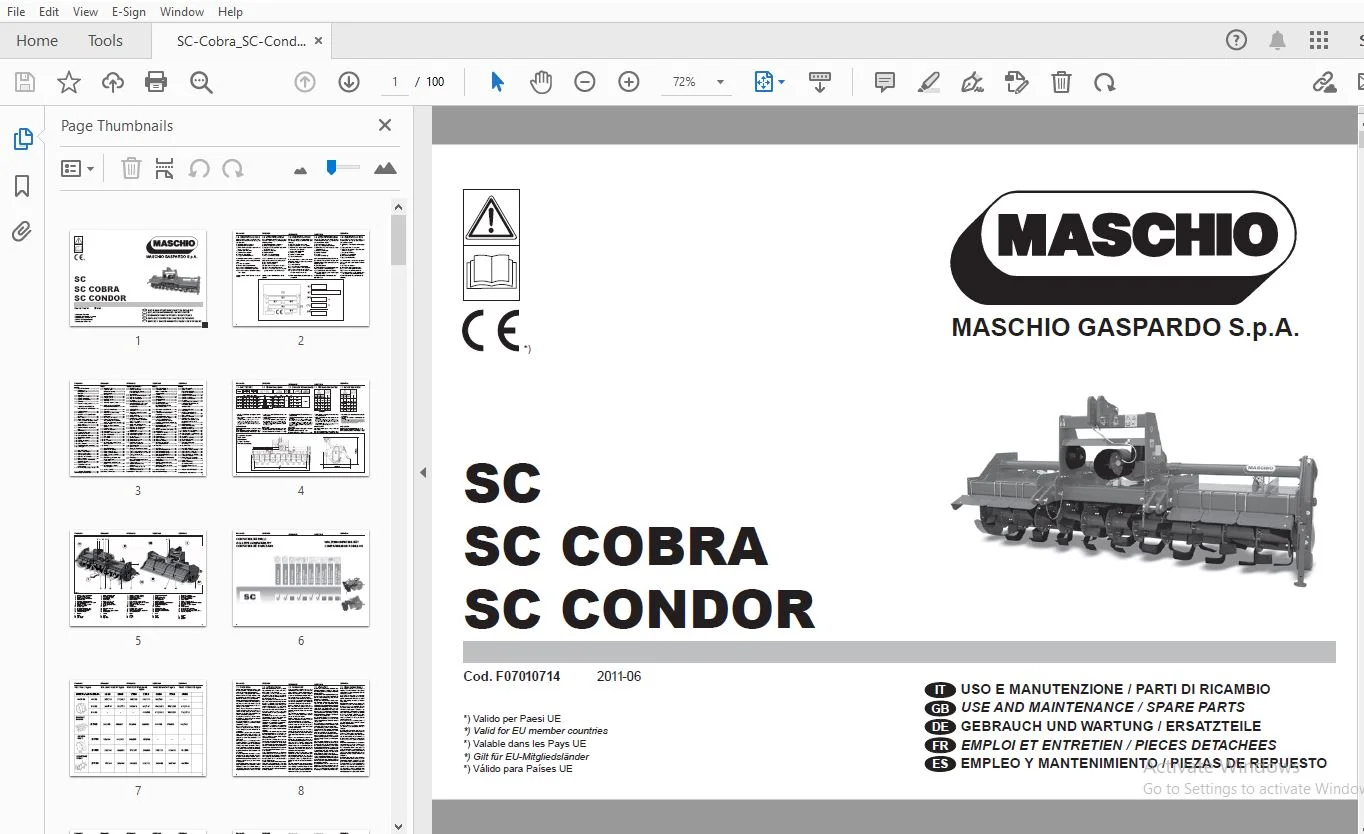Upload the file to cloud
Image resolution: width=1364 pixels, height=834 pixels.
point(113,82)
